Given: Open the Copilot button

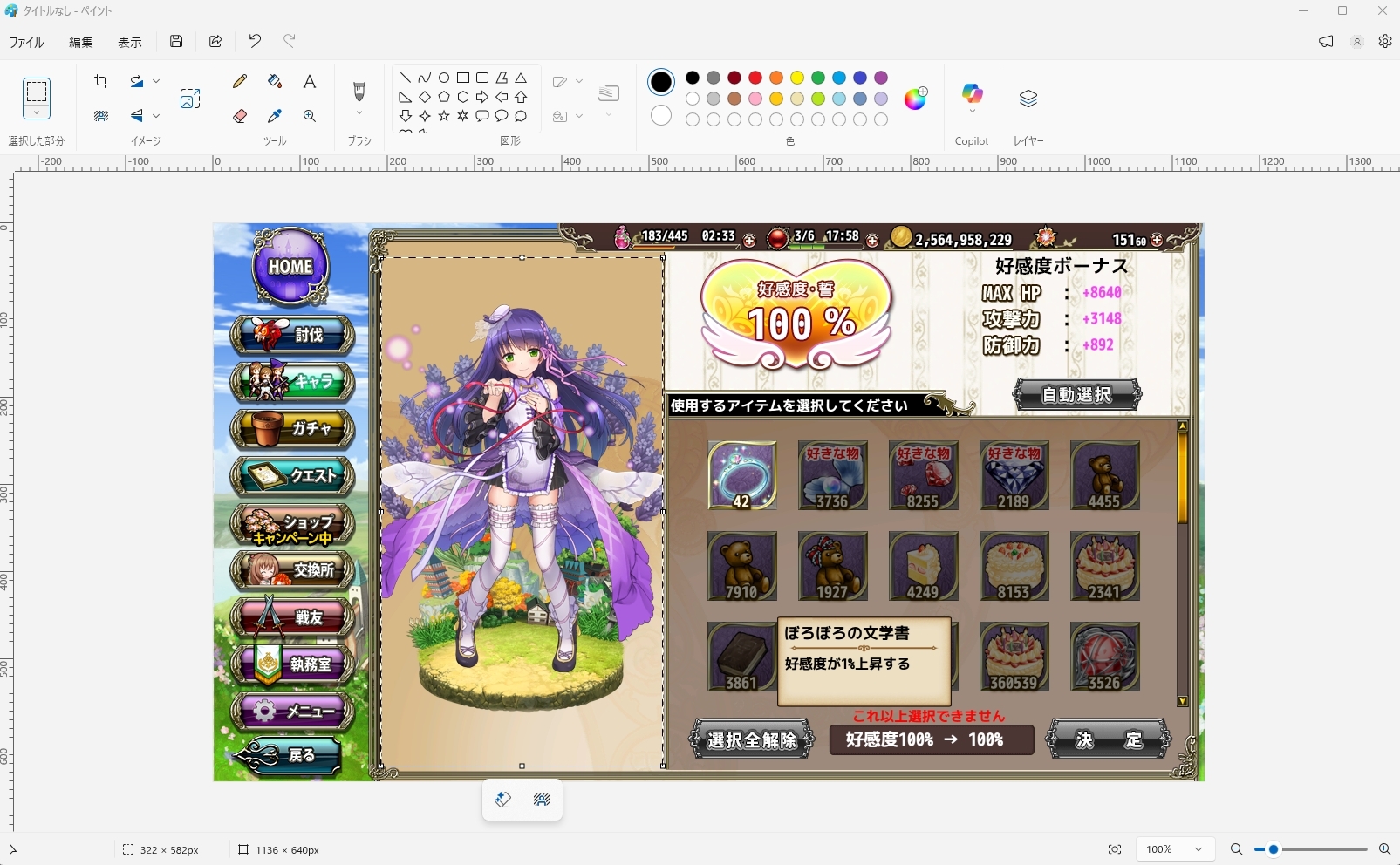Looking at the screenshot, I should coord(972,94).
